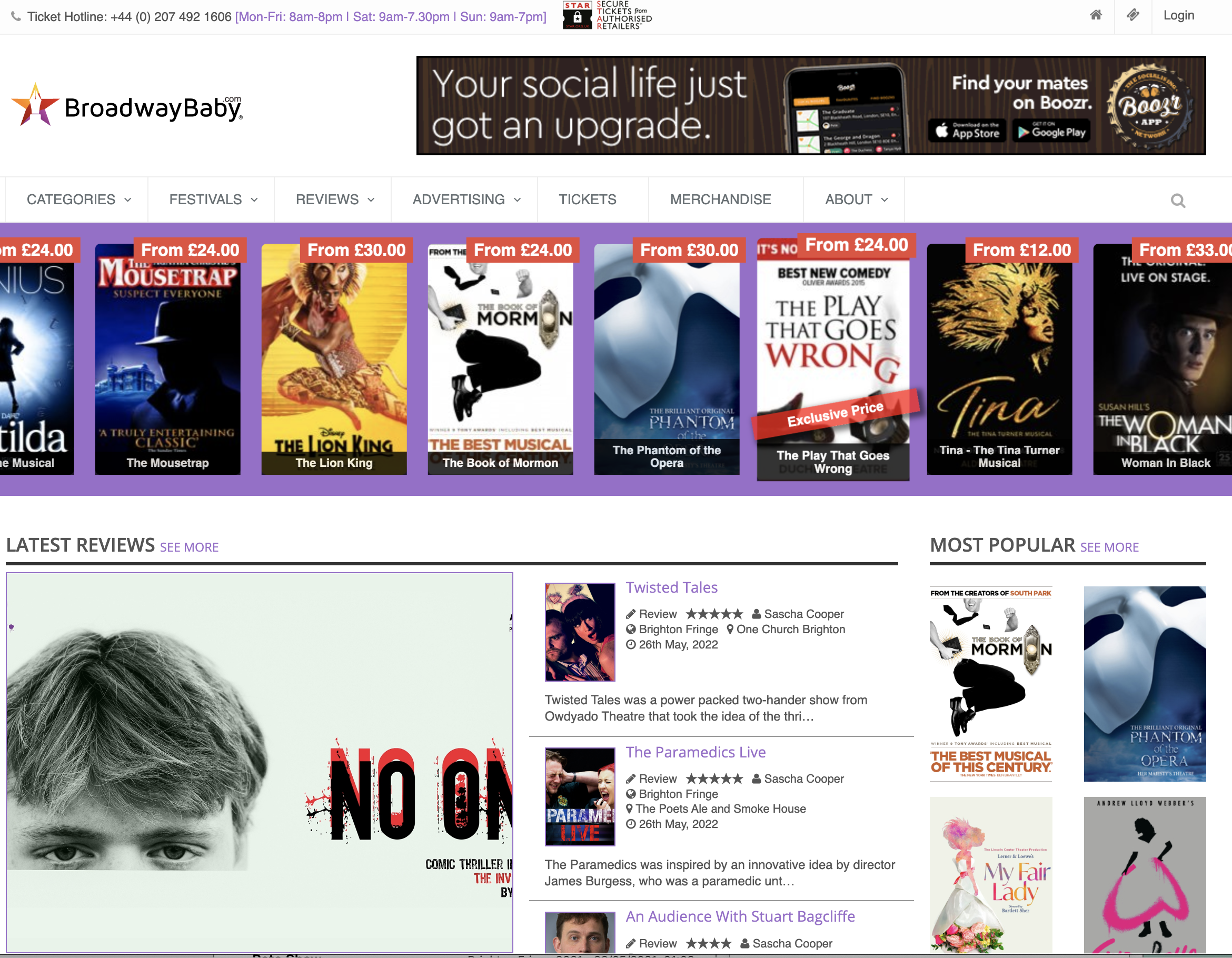Image resolution: width=1232 pixels, height=958 pixels.
Task: Click the globe icon before Brighton Fringe in Twisted Tales
Action: [631, 629]
